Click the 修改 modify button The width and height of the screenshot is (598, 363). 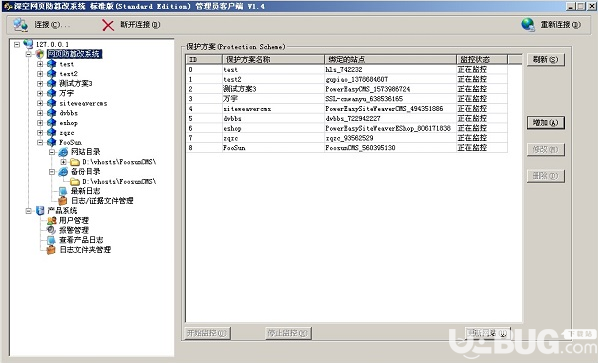pyautogui.click(x=545, y=149)
